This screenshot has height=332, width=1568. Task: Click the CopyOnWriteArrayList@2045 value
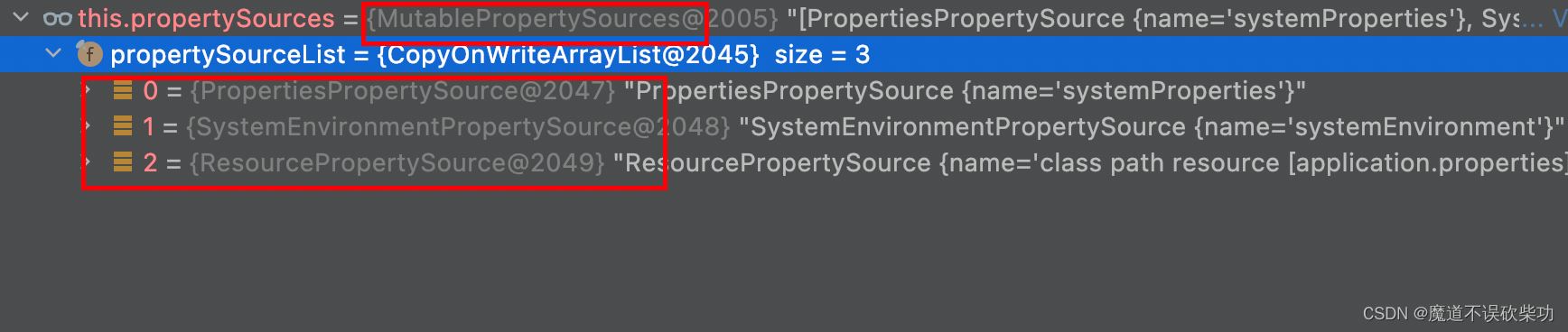(568, 55)
